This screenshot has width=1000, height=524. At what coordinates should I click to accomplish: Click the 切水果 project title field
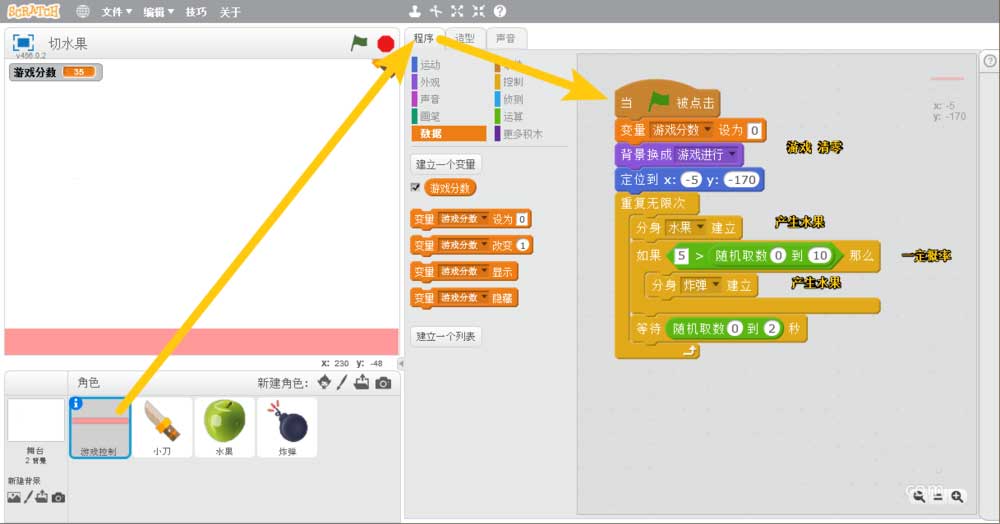point(68,43)
